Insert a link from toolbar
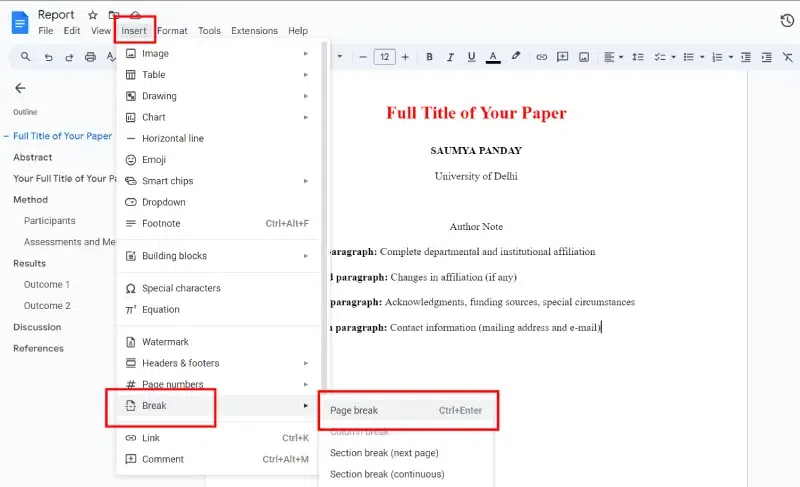800x487 pixels. pyautogui.click(x=541, y=57)
